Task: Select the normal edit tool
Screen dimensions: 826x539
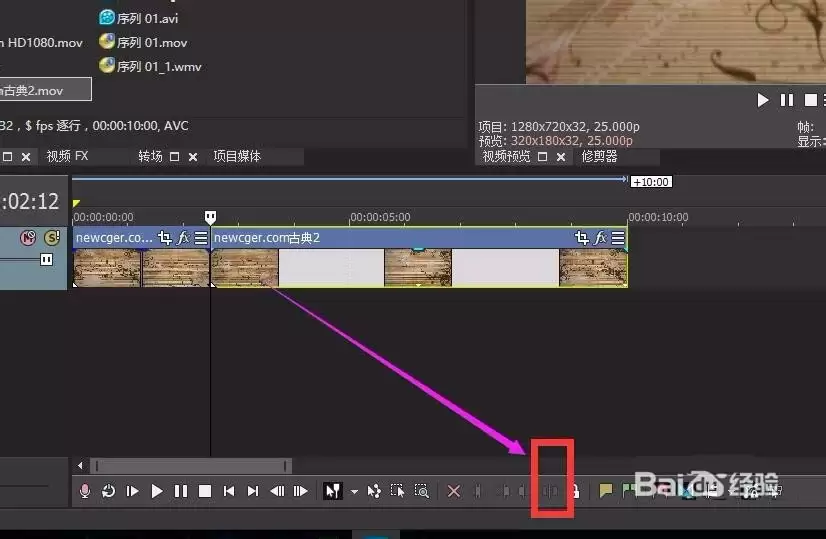Action: click(x=333, y=491)
